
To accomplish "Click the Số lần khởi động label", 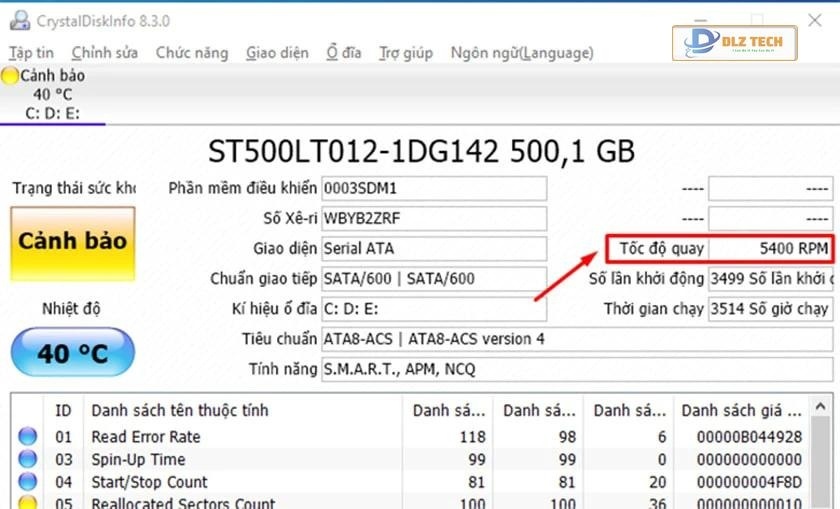I will click(646, 279).
